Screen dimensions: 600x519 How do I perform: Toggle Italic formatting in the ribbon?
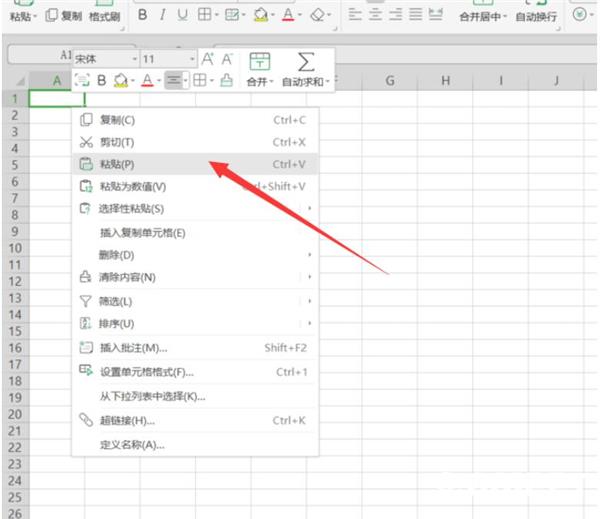pos(163,15)
